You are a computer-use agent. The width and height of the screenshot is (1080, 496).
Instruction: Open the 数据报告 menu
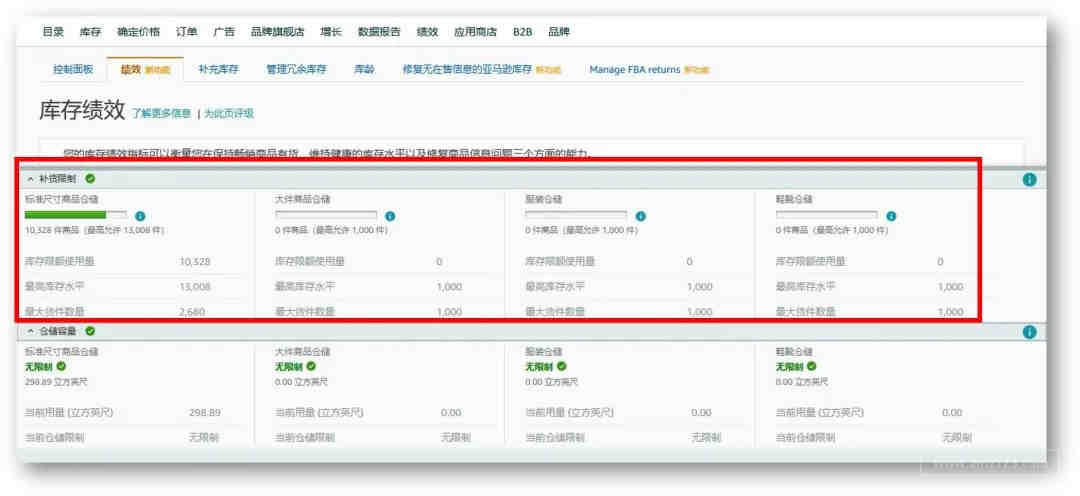coord(379,32)
